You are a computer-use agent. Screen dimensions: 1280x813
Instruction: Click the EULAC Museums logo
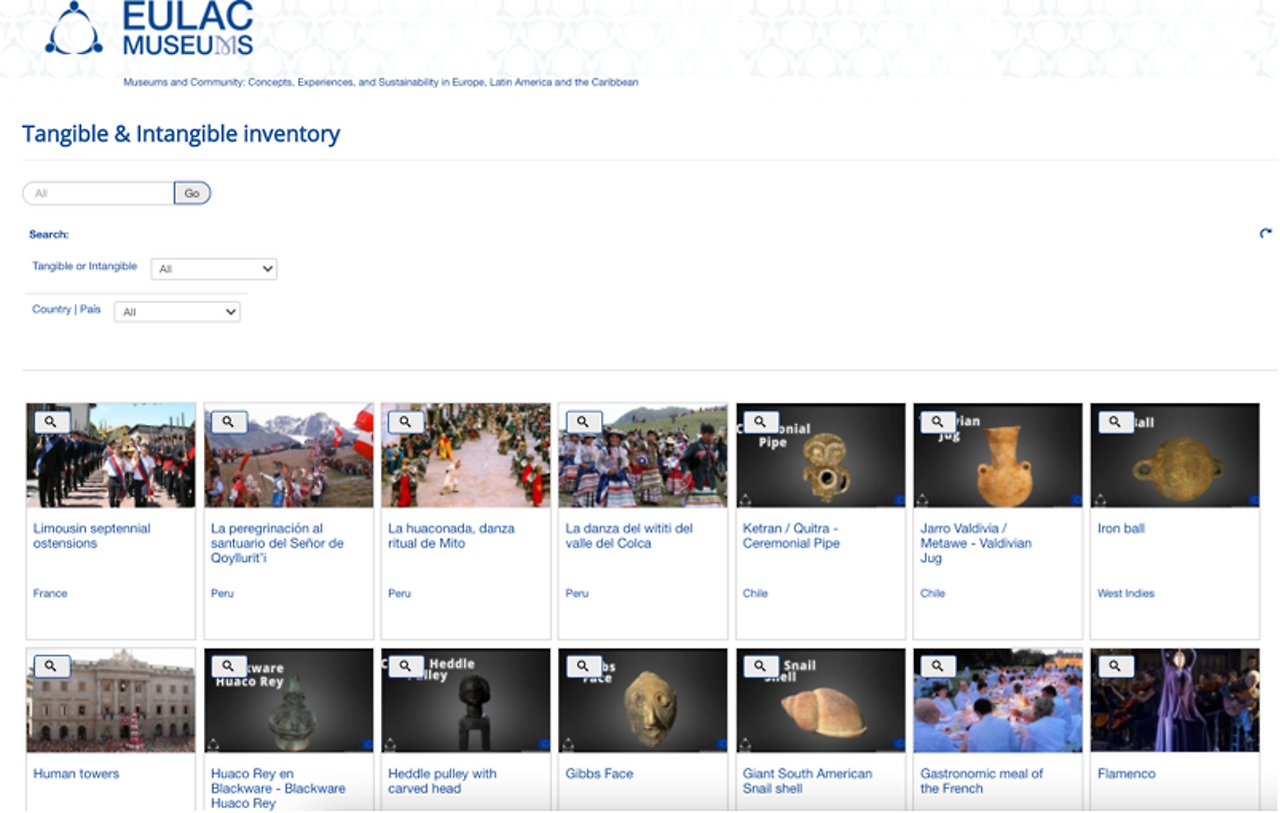coord(149,29)
